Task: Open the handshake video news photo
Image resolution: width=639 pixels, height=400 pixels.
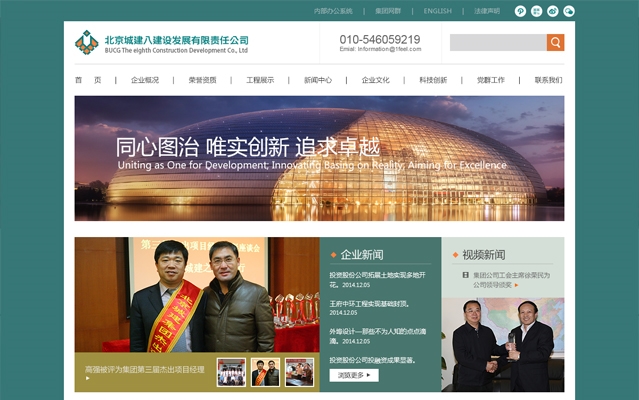Action: pos(503,345)
